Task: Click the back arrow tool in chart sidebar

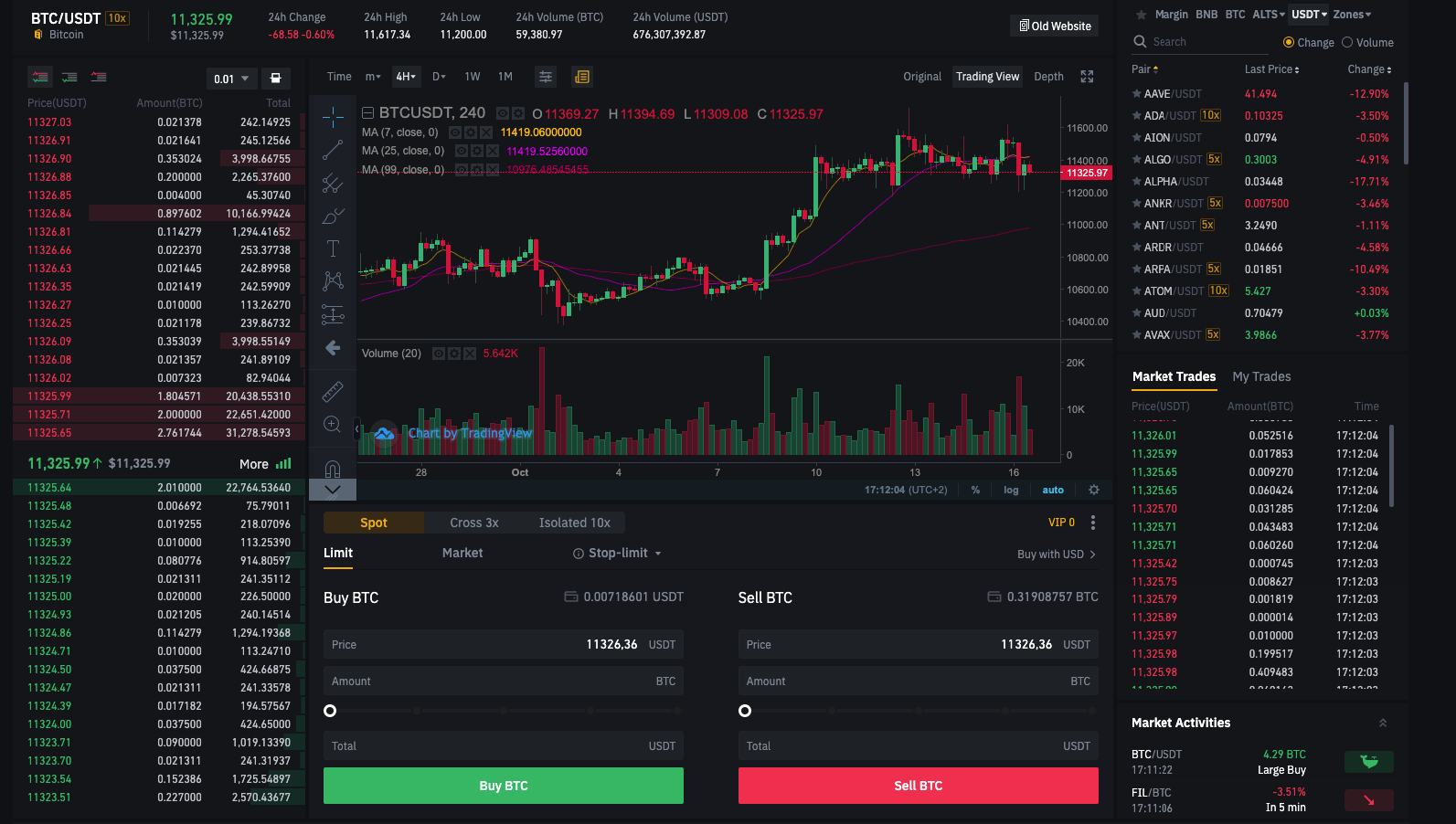Action: [333, 348]
